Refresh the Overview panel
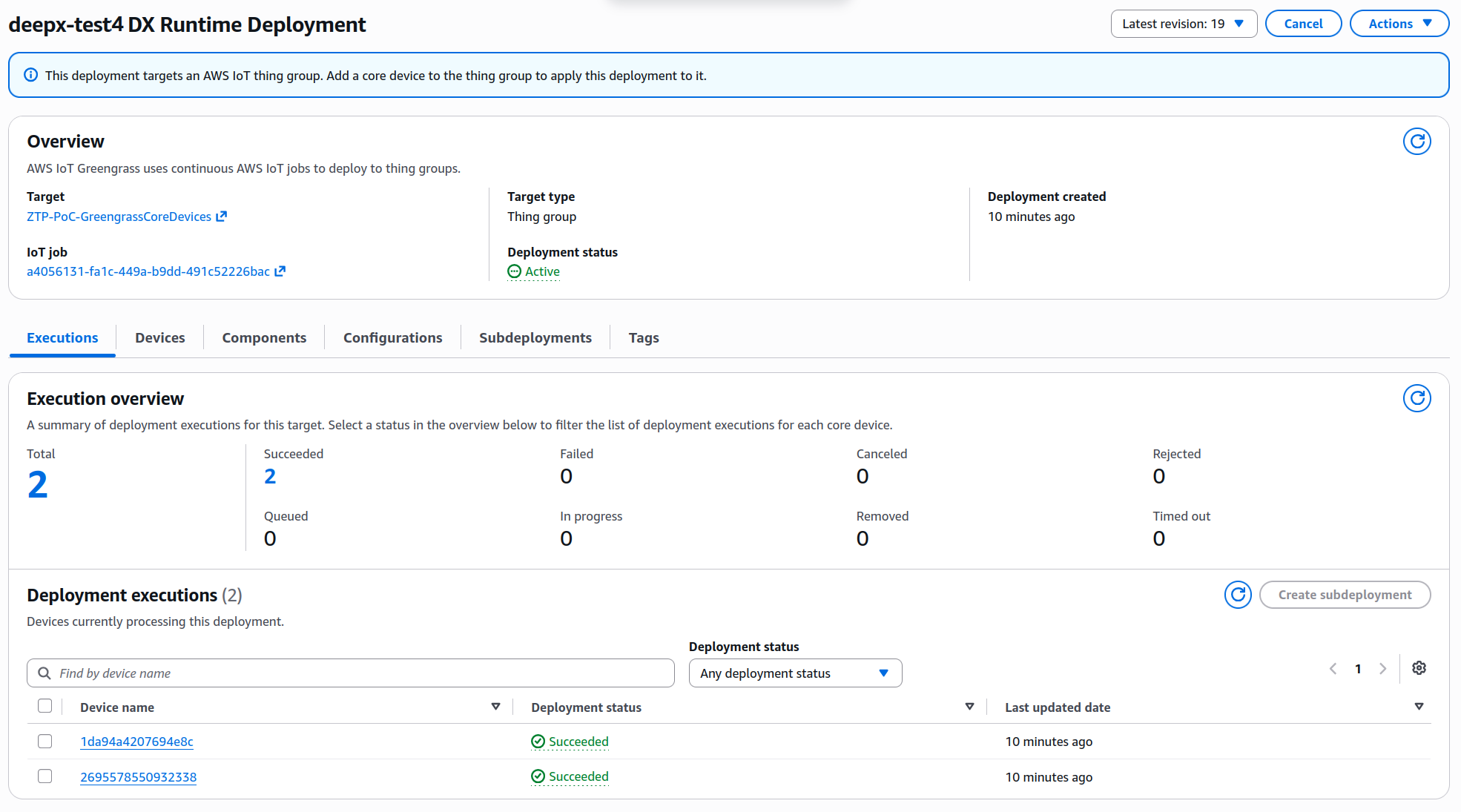 [x=1417, y=141]
